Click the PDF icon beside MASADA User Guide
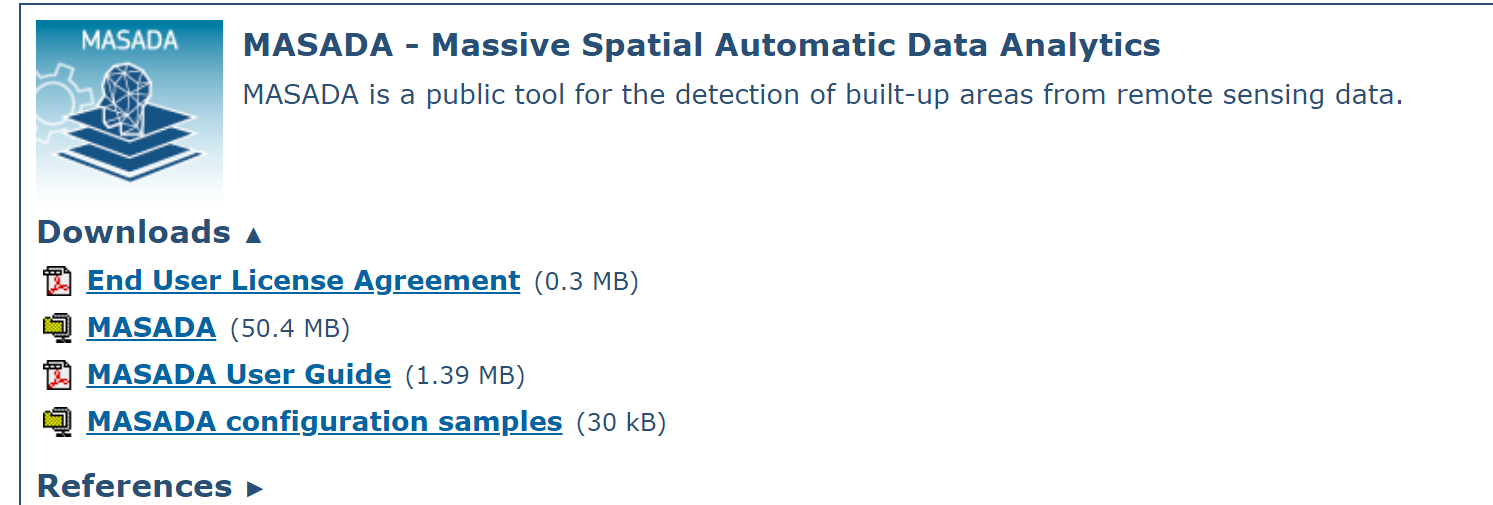The width and height of the screenshot is (1493, 505). click(58, 376)
